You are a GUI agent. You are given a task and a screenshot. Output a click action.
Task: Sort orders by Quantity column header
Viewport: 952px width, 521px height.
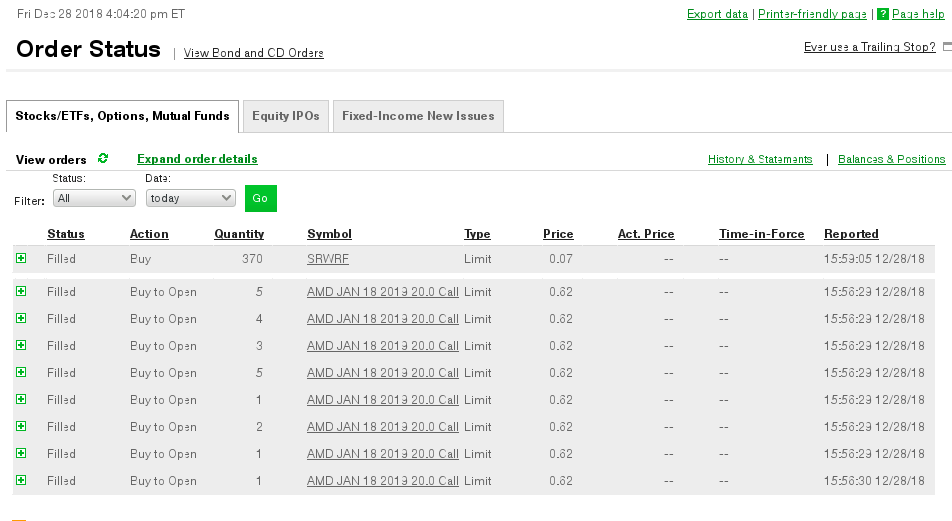point(239,234)
